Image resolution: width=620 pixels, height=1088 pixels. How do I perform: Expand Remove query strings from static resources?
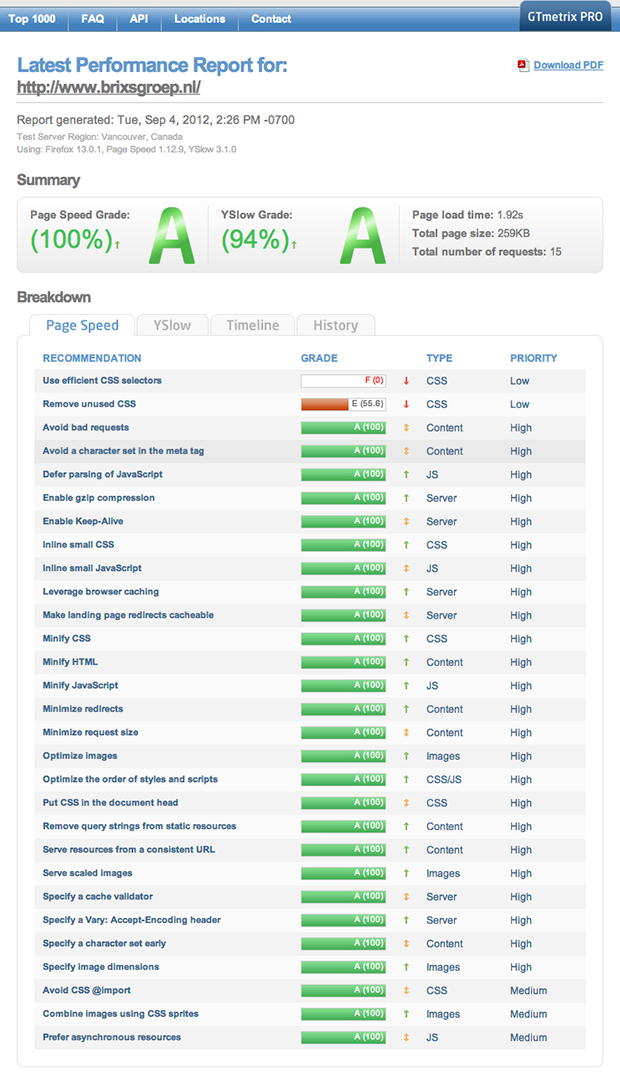(x=139, y=826)
